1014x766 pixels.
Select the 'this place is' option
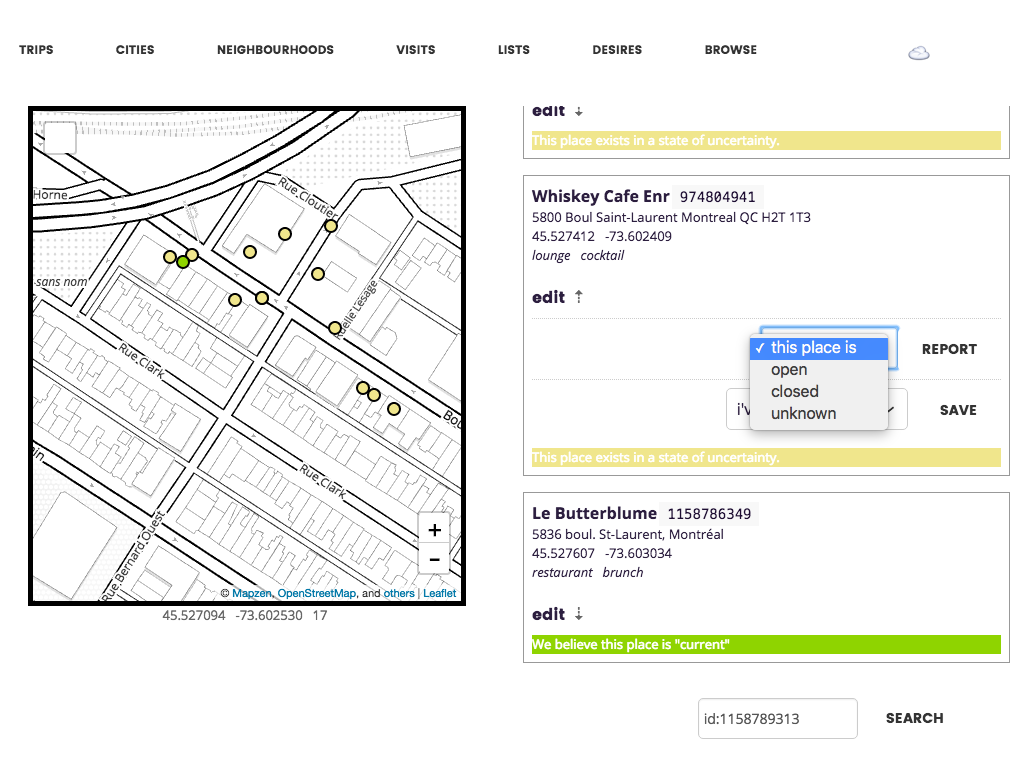819,348
